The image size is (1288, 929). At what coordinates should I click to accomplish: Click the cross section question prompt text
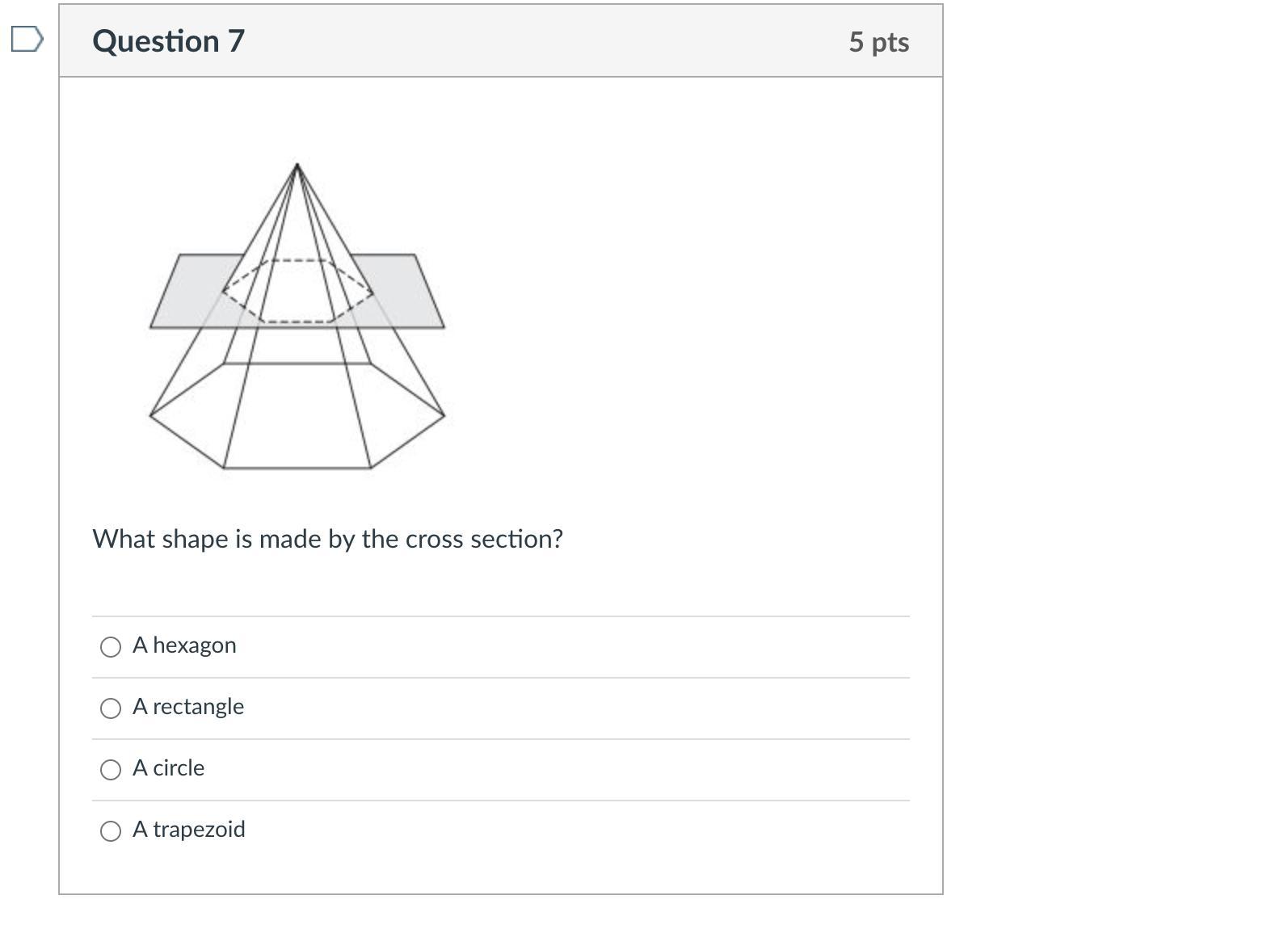click(x=327, y=539)
